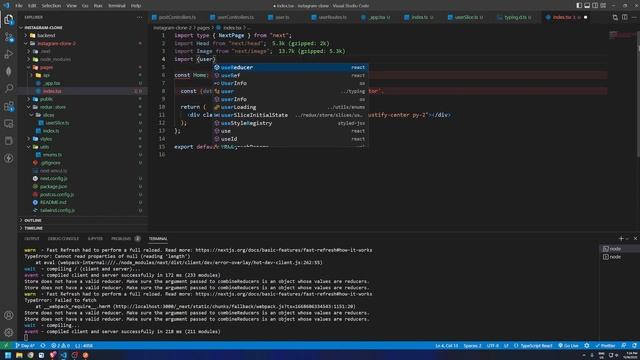Add a new terminal with plus icon
The height and width of the screenshot is (360, 640).
point(621,238)
